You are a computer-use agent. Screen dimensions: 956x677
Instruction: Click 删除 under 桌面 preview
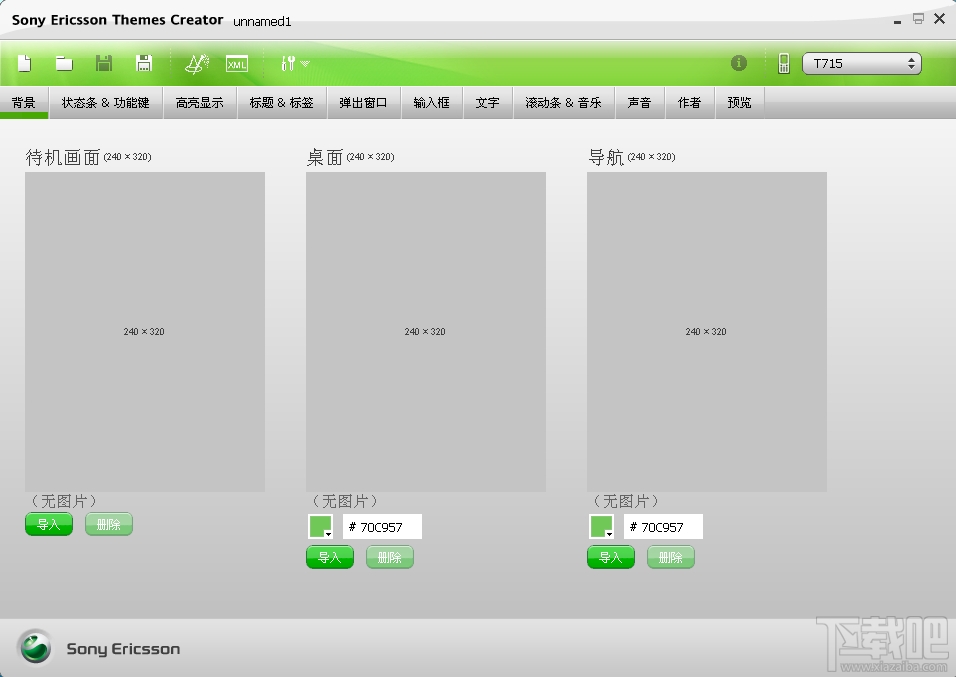pos(390,557)
